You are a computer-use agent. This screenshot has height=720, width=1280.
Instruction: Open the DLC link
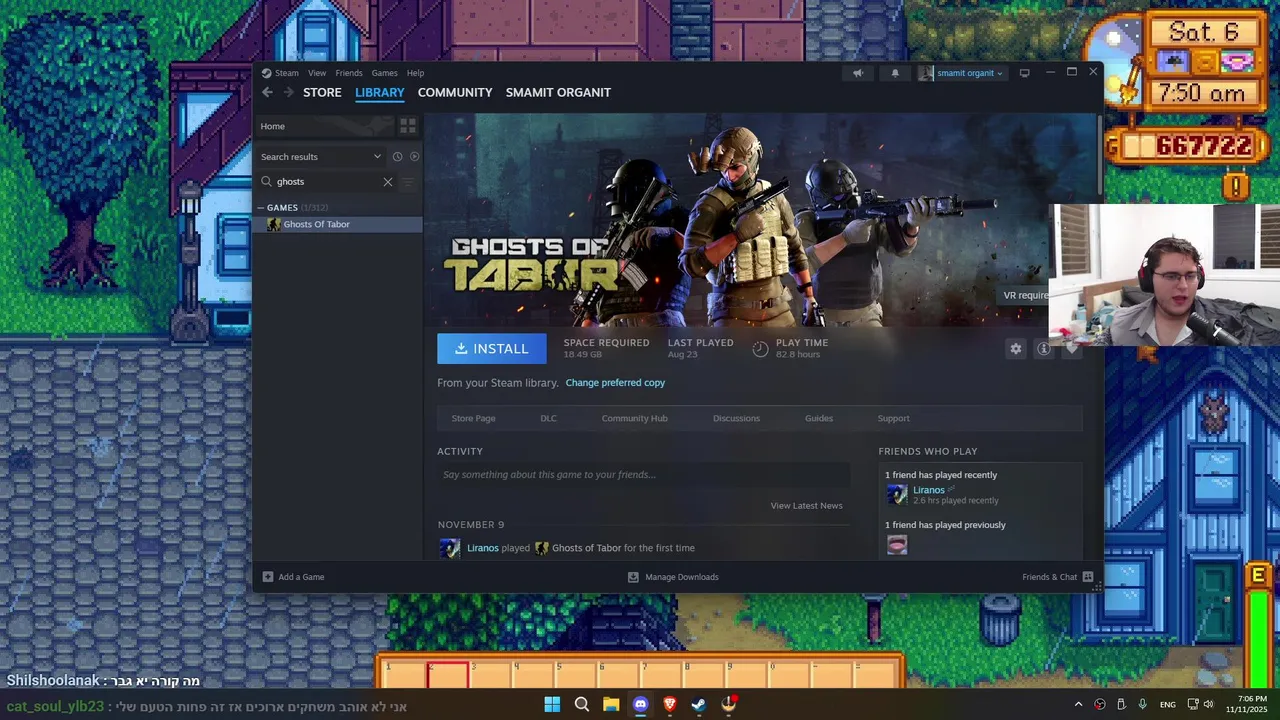pos(549,418)
